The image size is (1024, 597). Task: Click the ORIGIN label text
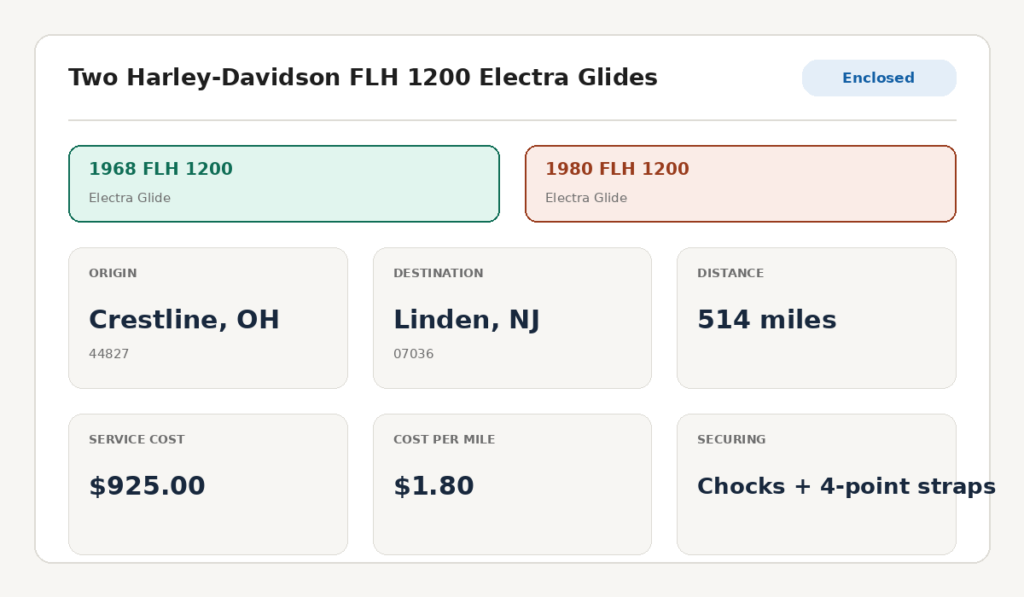pyautogui.click(x=113, y=273)
